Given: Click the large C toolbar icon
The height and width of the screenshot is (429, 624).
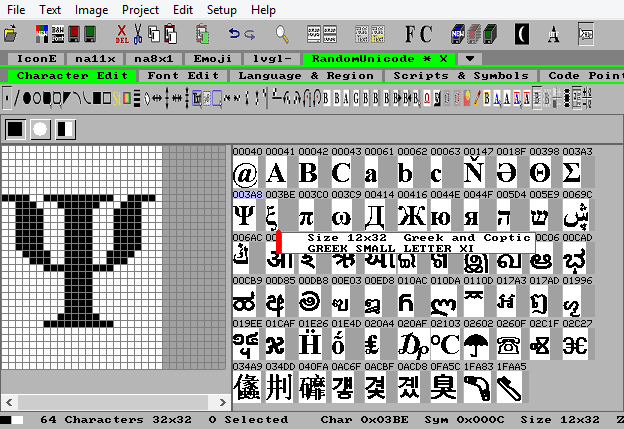Looking at the screenshot, I should click(x=425, y=33).
